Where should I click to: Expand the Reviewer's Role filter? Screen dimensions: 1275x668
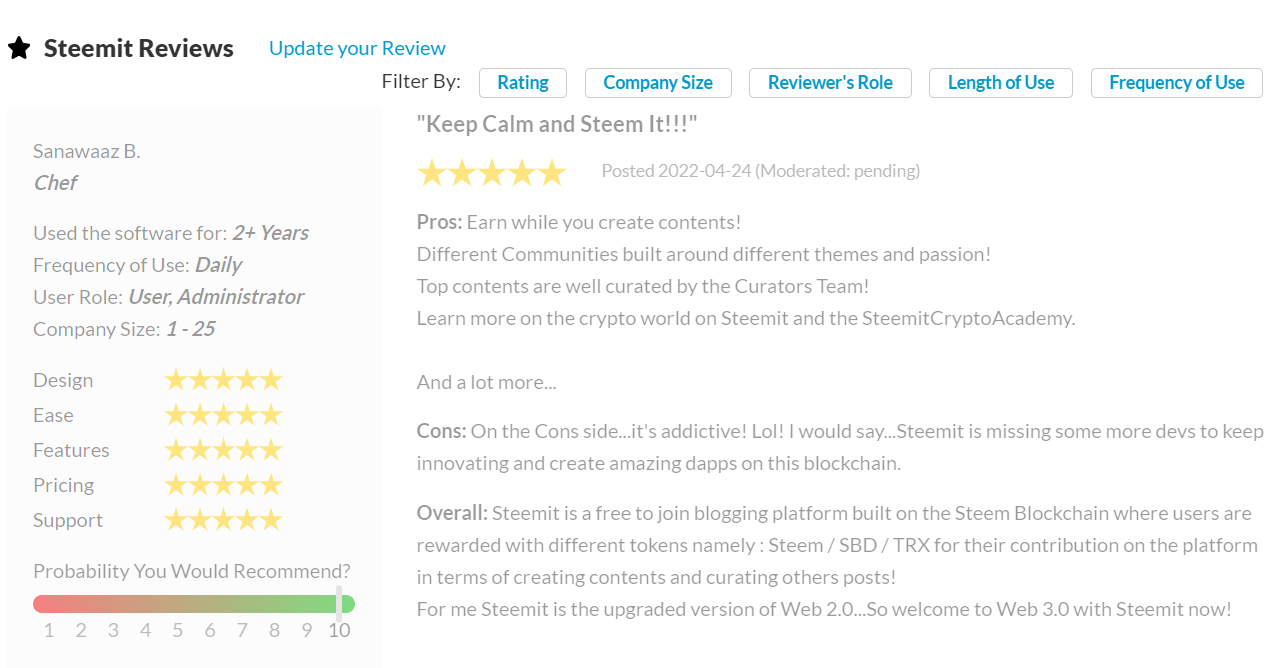tap(830, 83)
